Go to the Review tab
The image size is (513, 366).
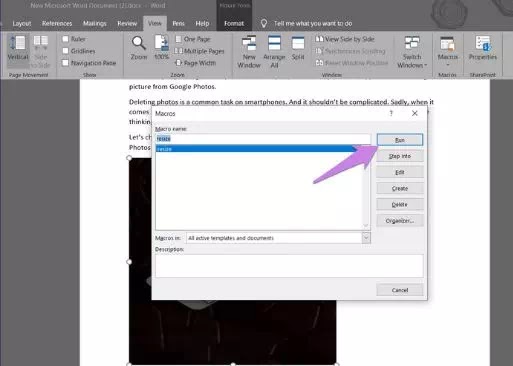click(127, 23)
